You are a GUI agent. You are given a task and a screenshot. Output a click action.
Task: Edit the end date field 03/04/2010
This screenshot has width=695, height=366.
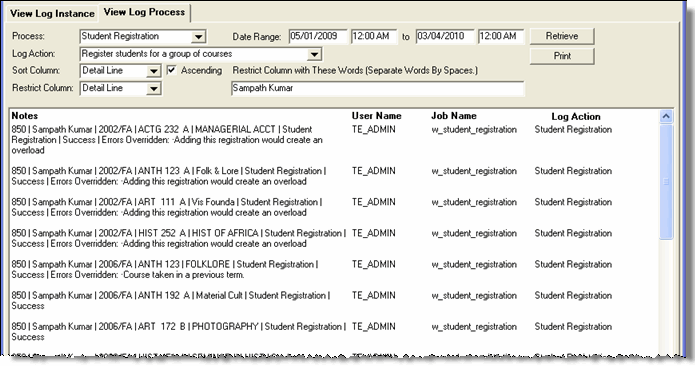pyautogui.click(x=445, y=36)
